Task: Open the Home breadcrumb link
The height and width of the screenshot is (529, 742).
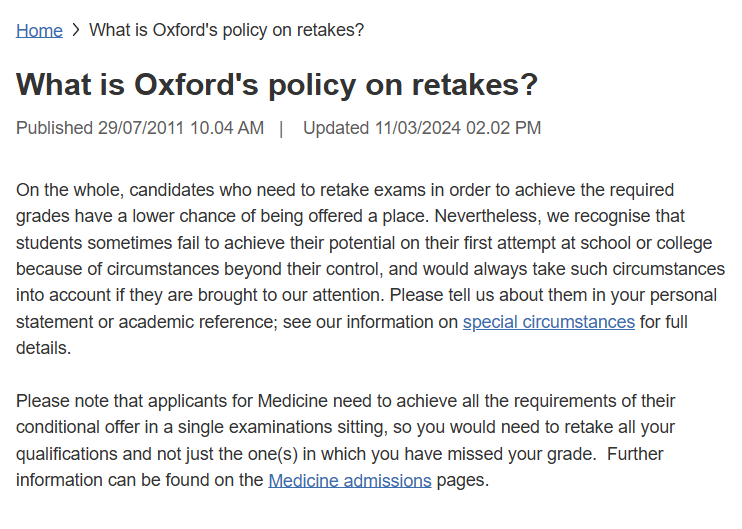Action: (x=39, y=30)
